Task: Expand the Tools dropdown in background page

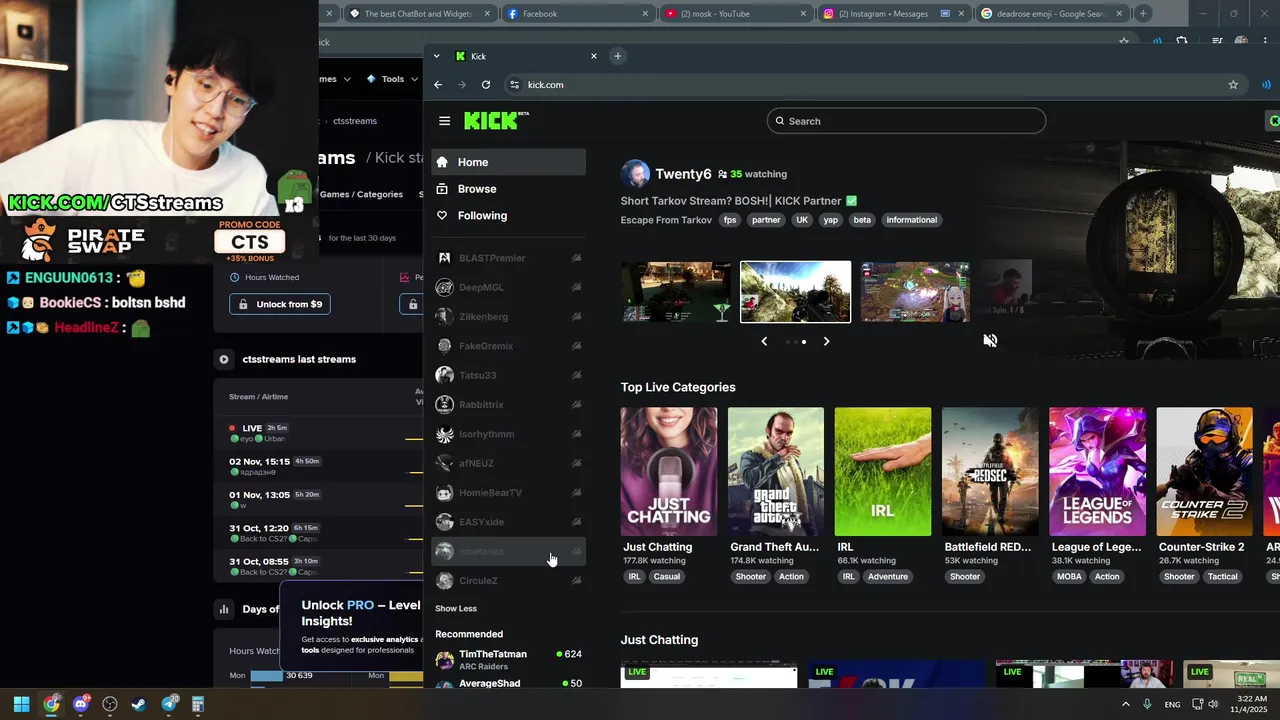Action: tap(392, 79)
